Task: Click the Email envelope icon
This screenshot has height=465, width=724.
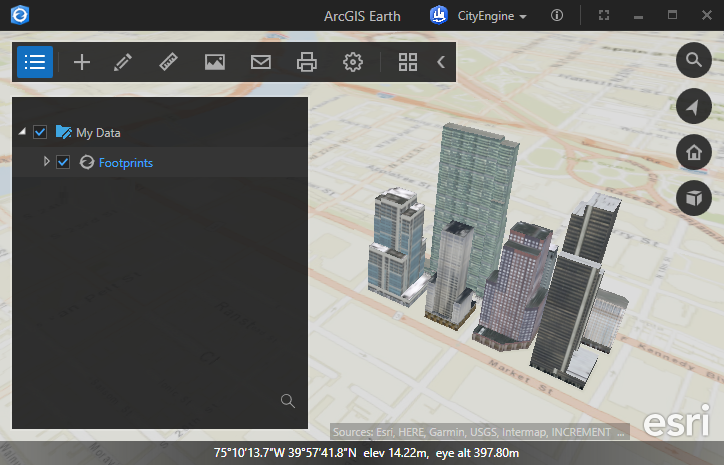Action: coord(261,62)
